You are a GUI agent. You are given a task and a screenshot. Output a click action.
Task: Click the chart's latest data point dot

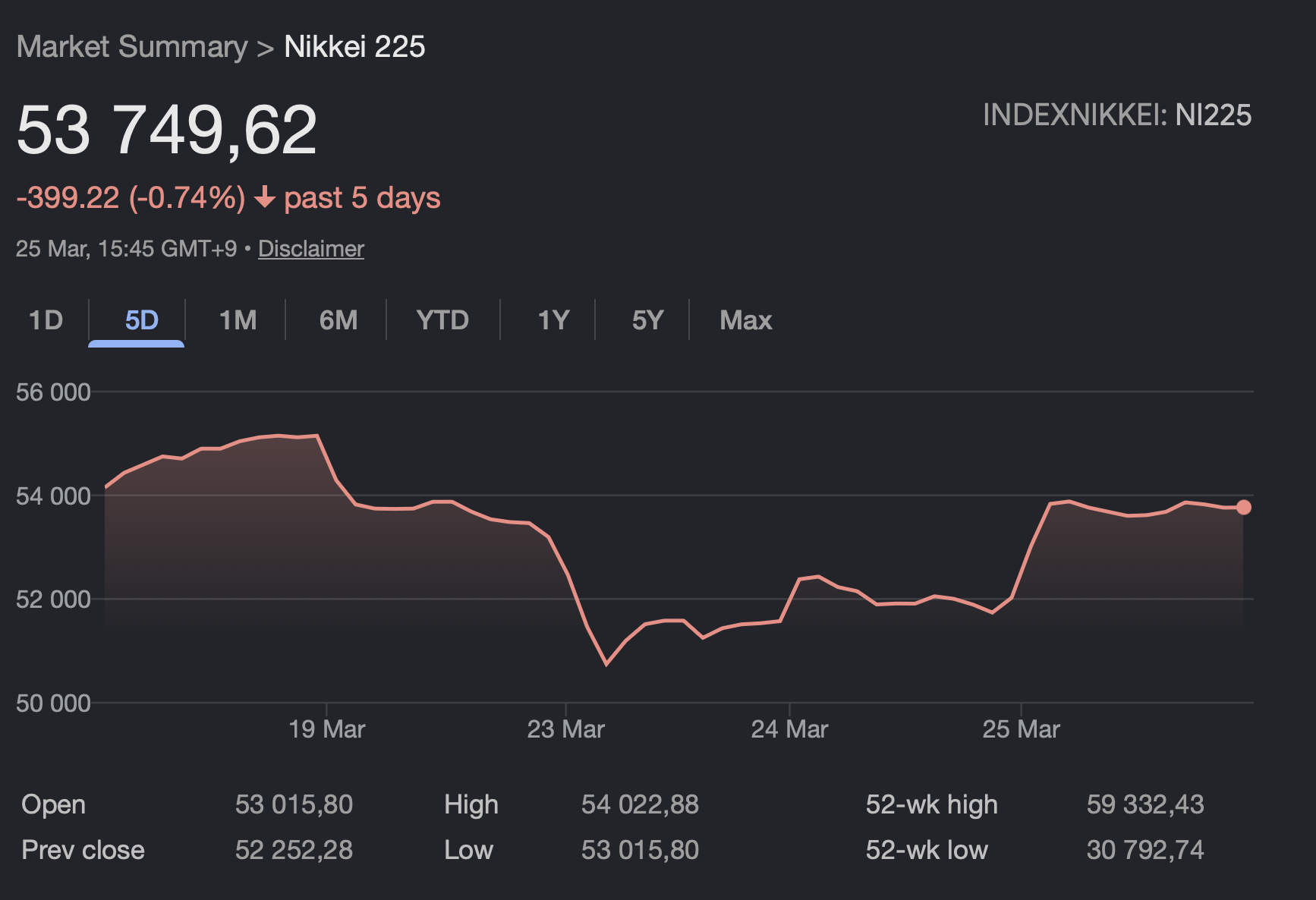pyautogui.click(x=1243, y=507)
